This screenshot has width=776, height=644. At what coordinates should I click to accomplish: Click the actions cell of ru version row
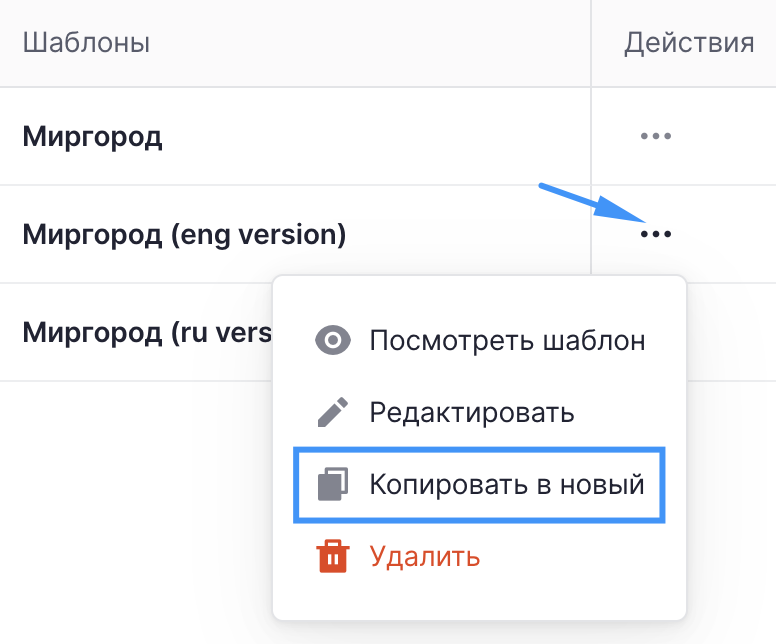(x=731, y=332)
